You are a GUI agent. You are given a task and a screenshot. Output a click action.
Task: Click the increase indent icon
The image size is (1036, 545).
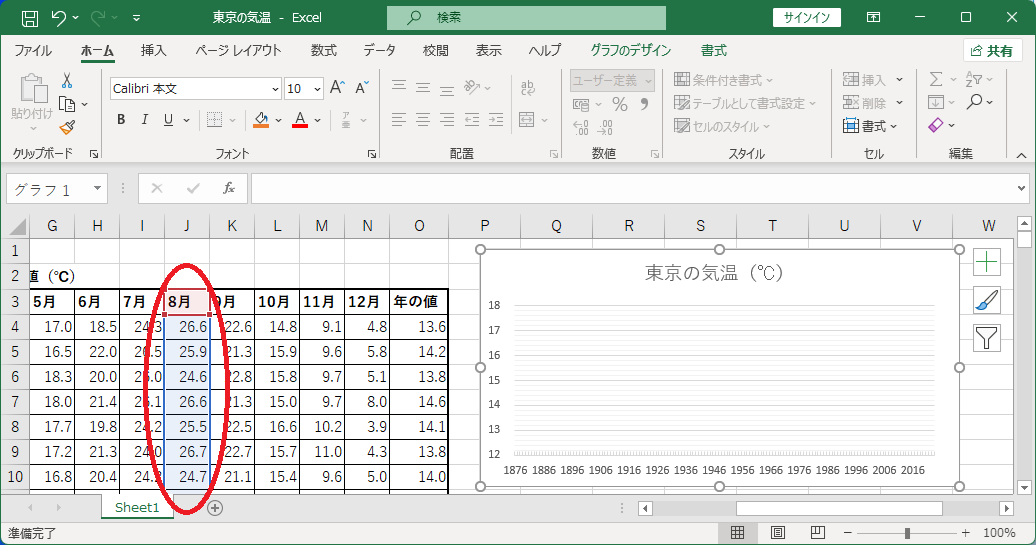[496, 120]
